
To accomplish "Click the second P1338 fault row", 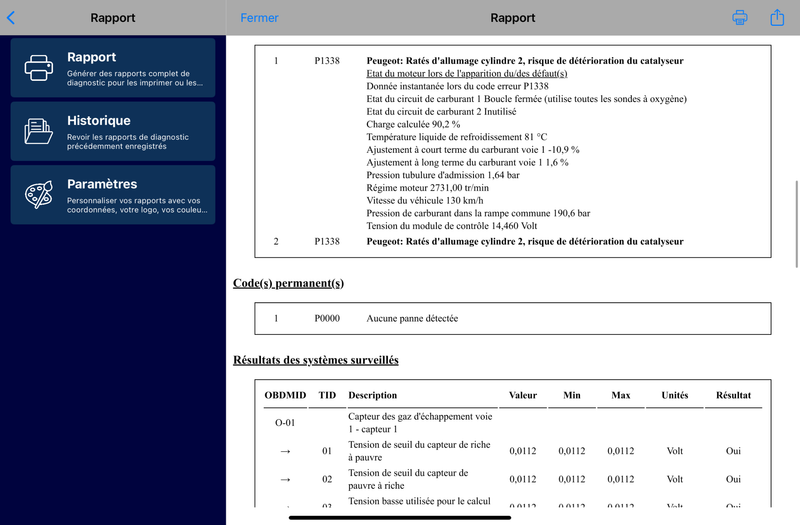I will [513, 241].
